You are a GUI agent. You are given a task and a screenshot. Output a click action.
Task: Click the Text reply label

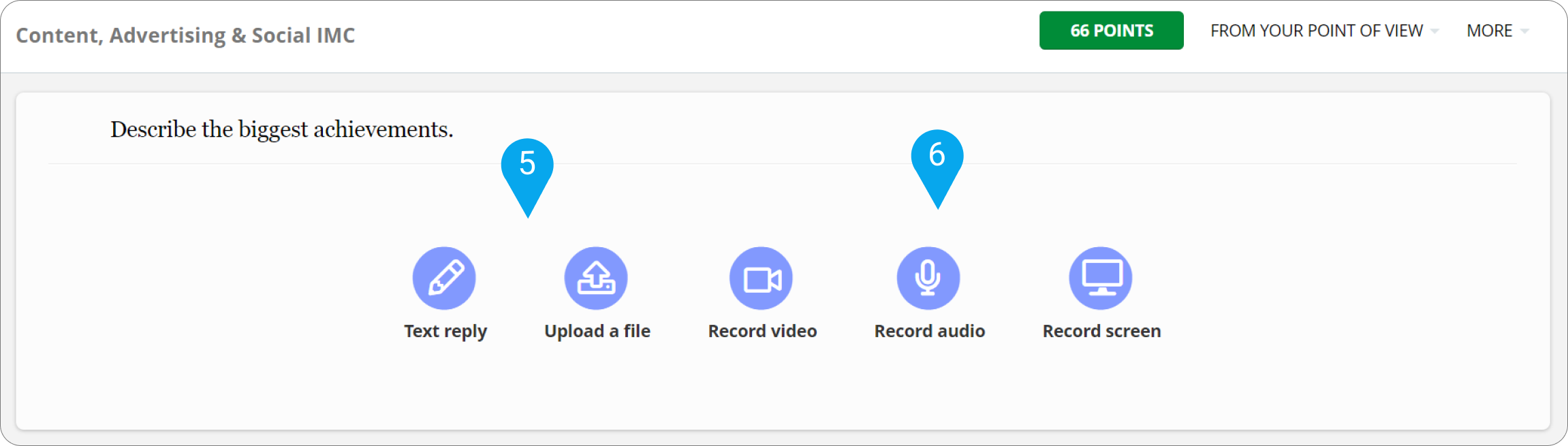tap(445, 332)
